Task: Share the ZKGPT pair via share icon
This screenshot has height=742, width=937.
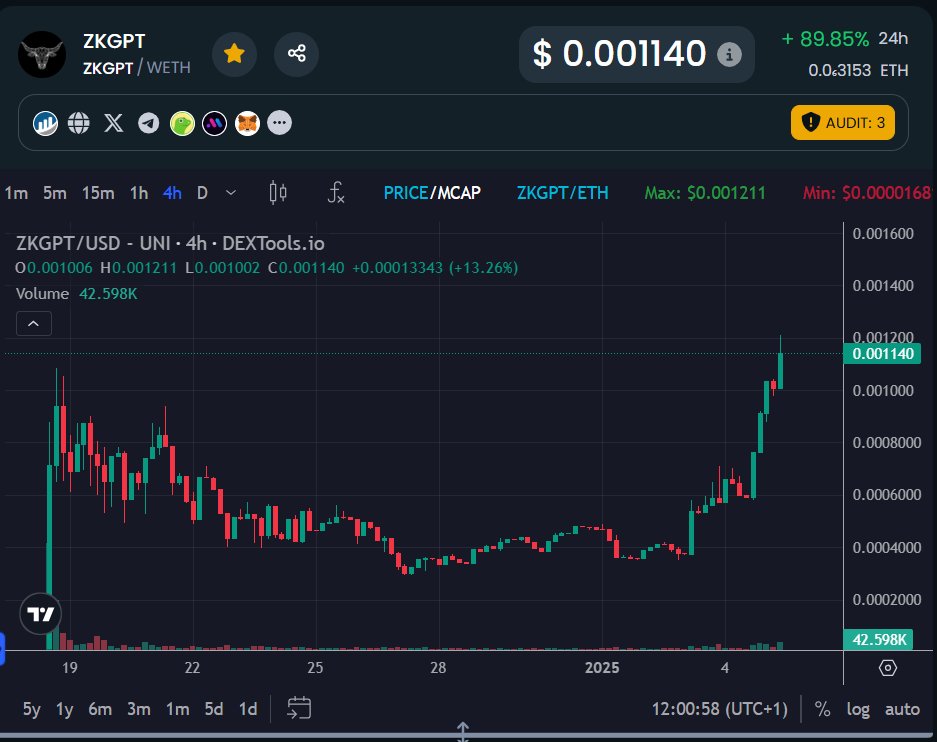Action: pos(296,54)
